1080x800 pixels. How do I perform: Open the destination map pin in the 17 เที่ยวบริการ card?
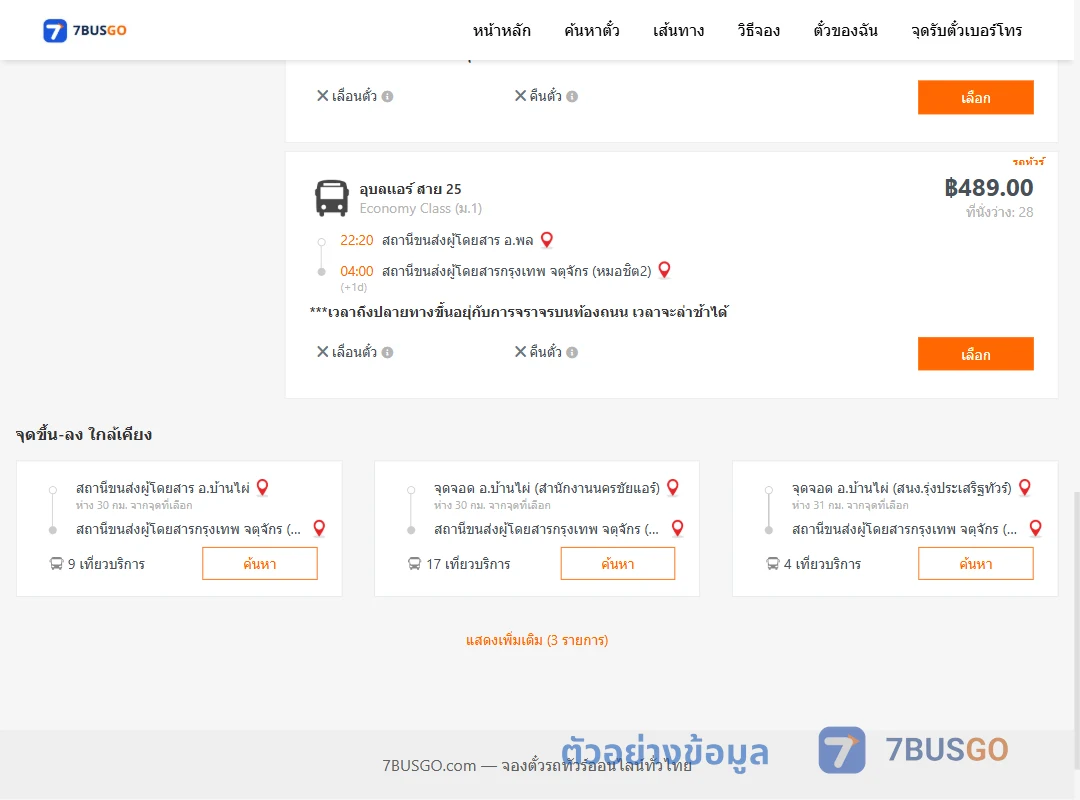[x=678, y=529]
